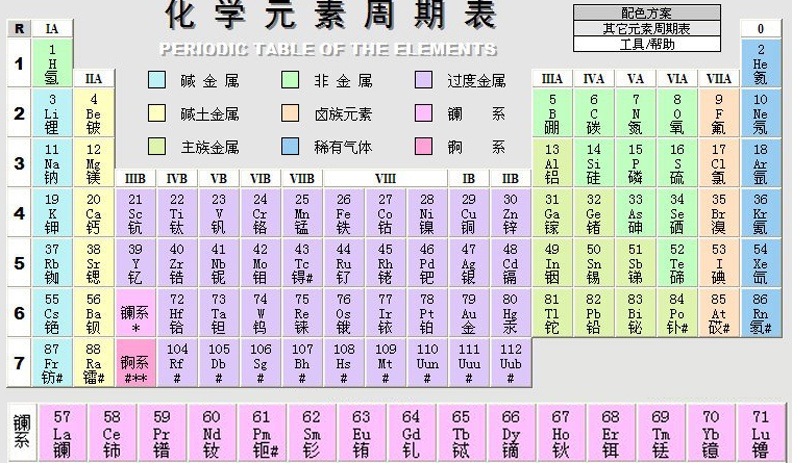The width and height of the screenshot is (792, 463).
Task: Select the Helium (He) element cell
Action: tap(760, 63)
